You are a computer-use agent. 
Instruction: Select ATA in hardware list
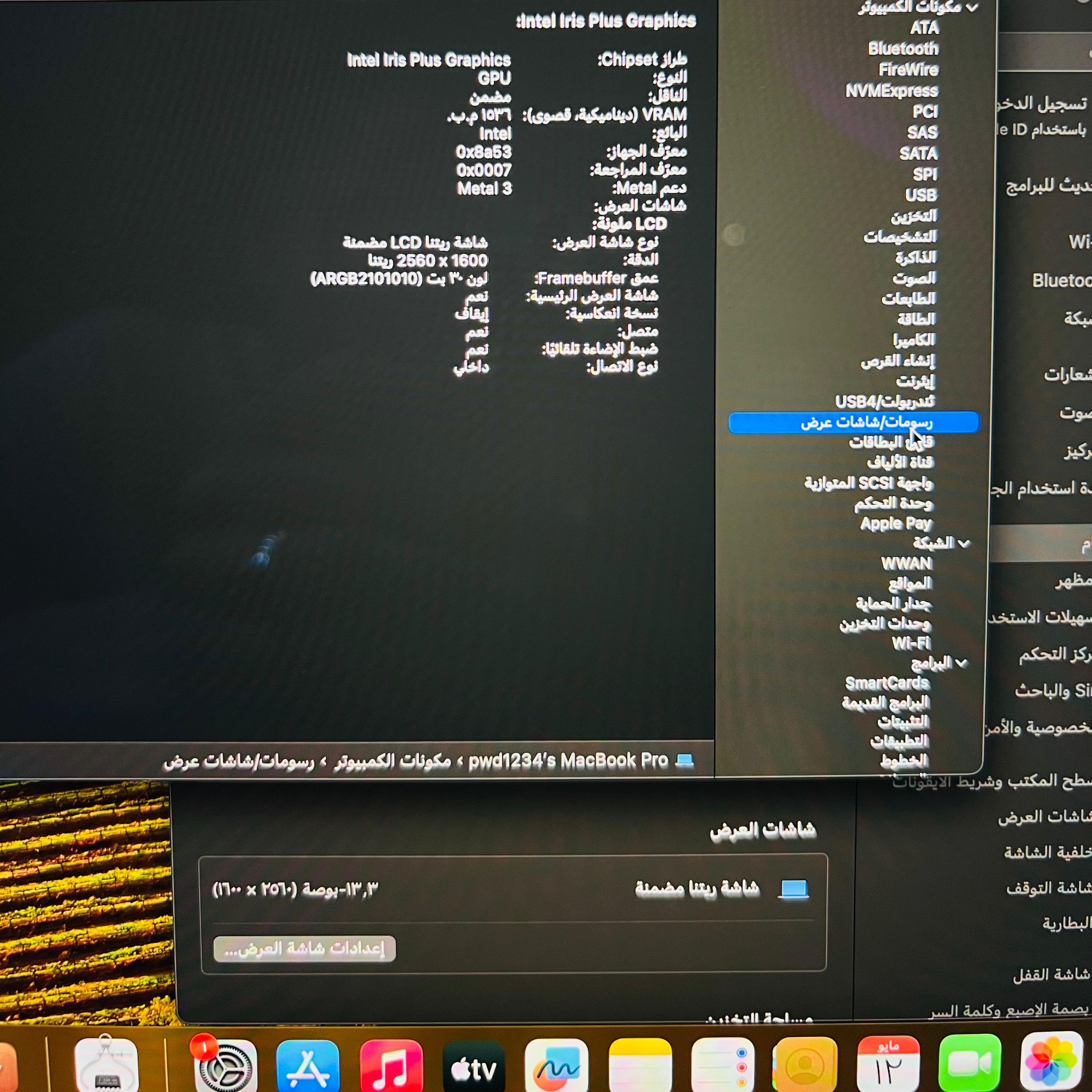click(924, 28)
